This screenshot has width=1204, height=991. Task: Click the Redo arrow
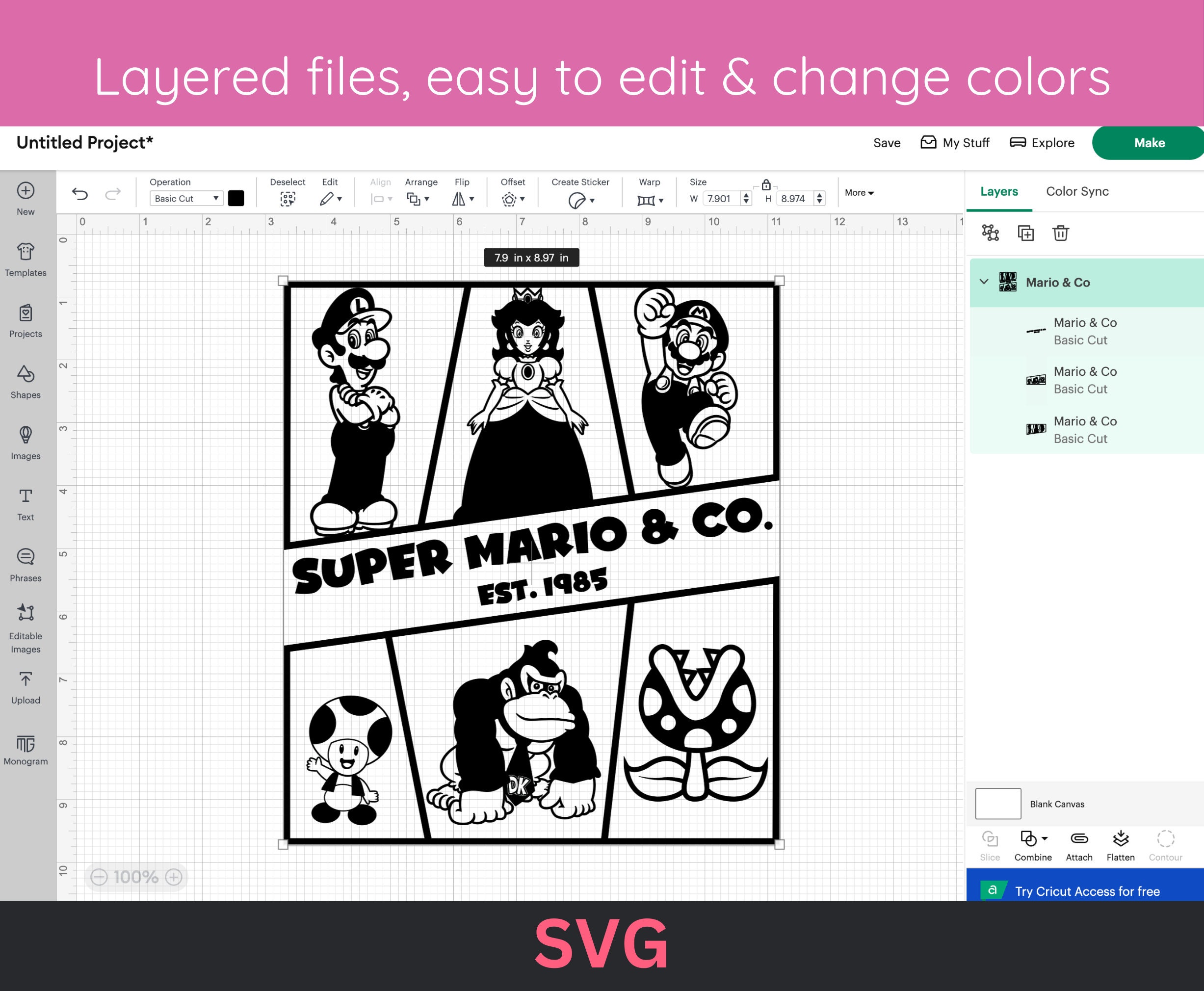[113, 194]
